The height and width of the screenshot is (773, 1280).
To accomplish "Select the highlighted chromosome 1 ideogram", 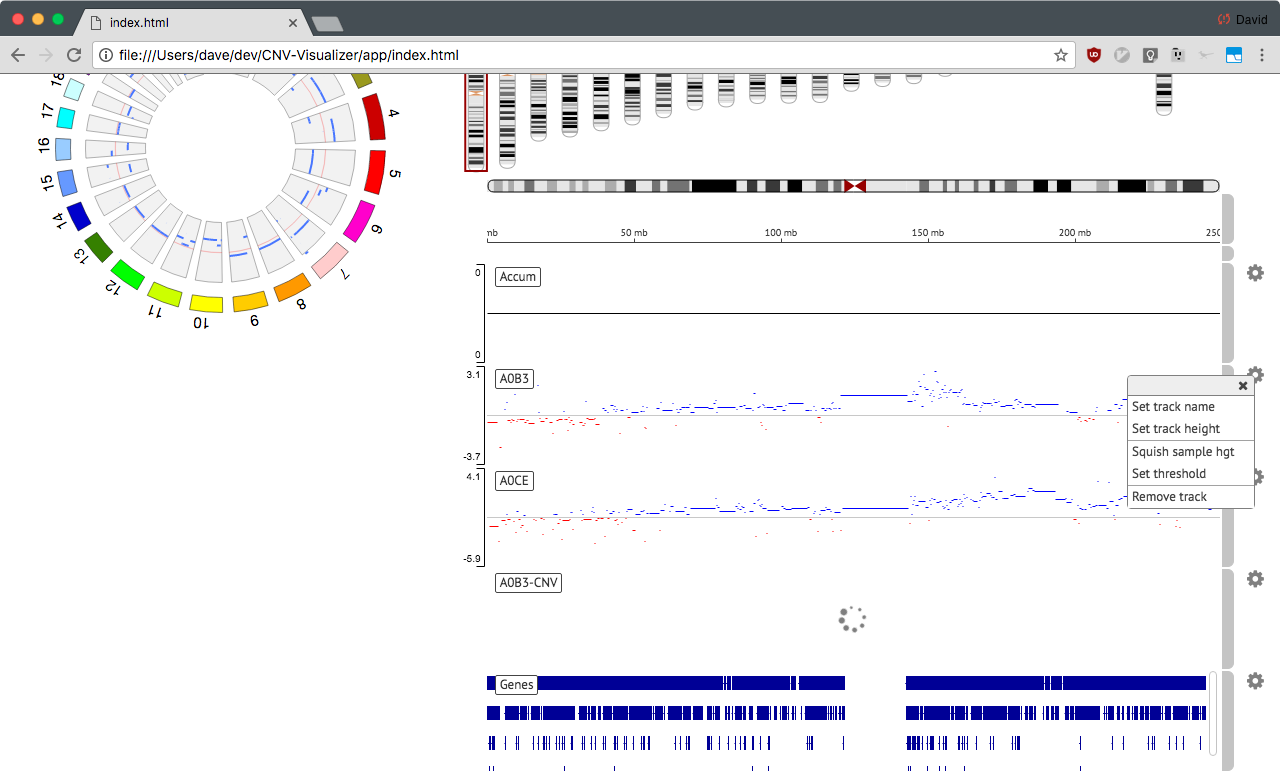I will tap(476, 121).
